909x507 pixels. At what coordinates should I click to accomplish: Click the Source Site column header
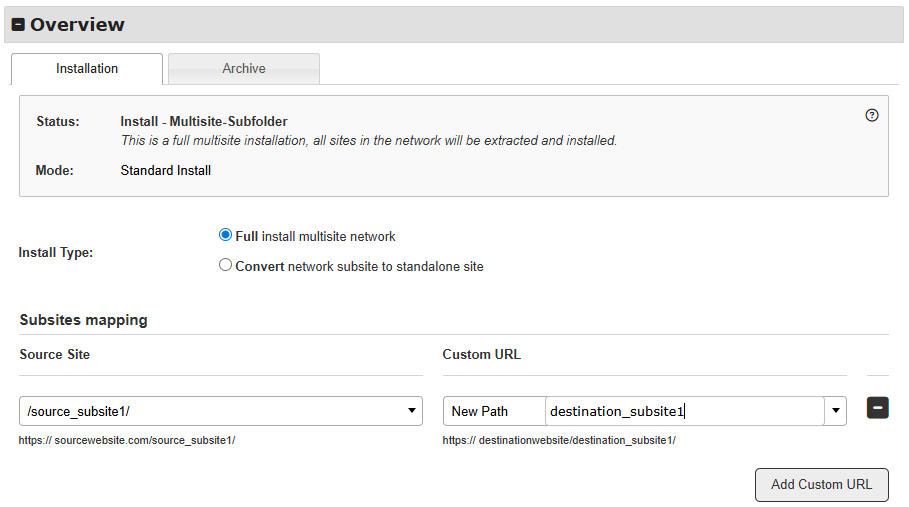click(x=54, y=354)
